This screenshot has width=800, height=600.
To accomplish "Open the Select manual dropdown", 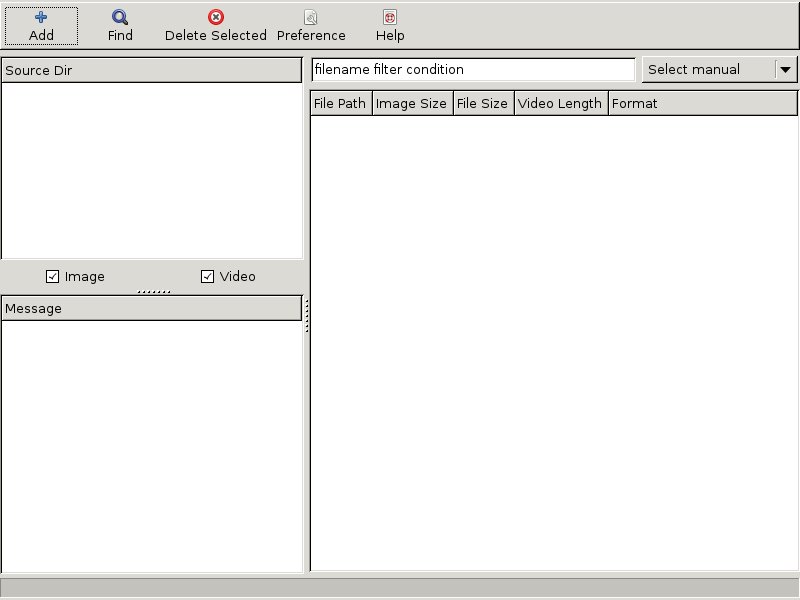I will tap(710, 69).
